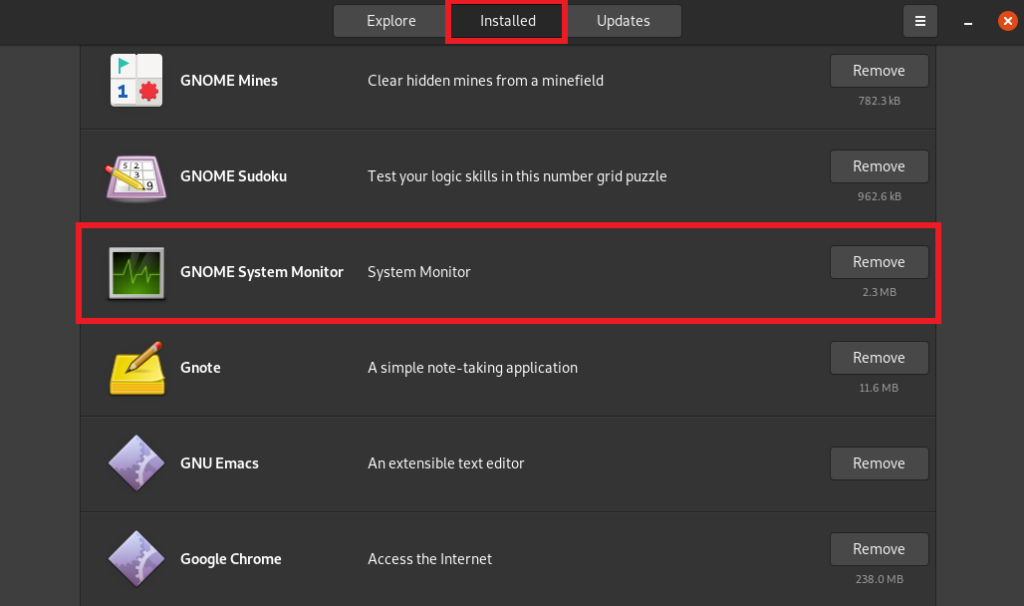
Task: Minimize the Software window
Action: tap(968, 22)
